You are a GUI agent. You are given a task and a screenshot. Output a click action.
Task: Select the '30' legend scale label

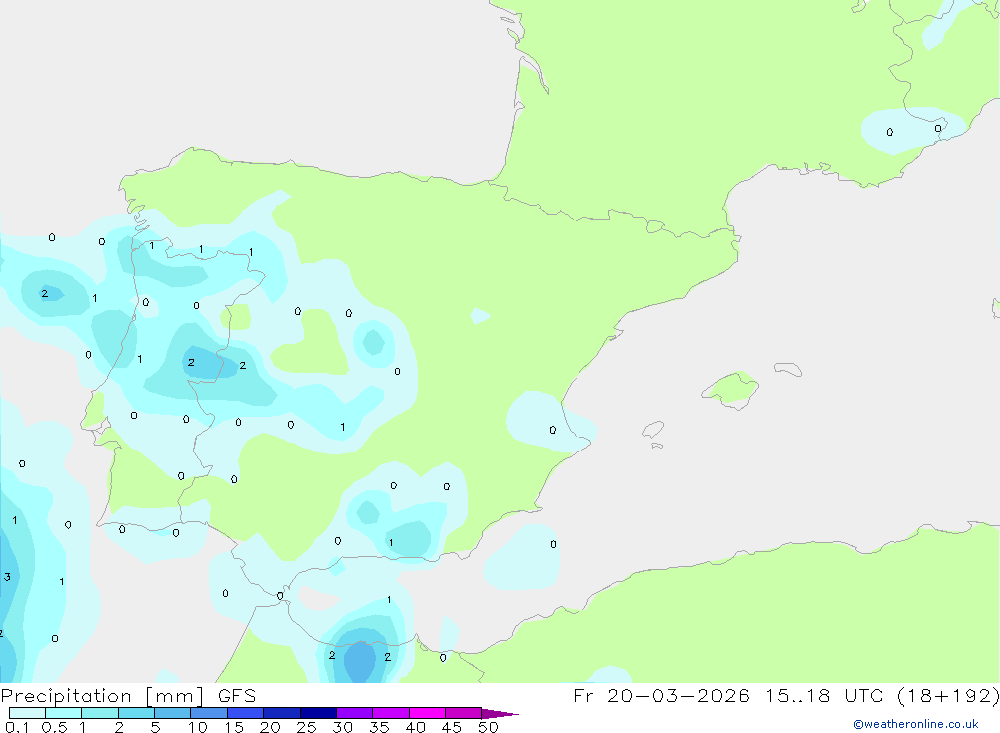tap(342, 727)
